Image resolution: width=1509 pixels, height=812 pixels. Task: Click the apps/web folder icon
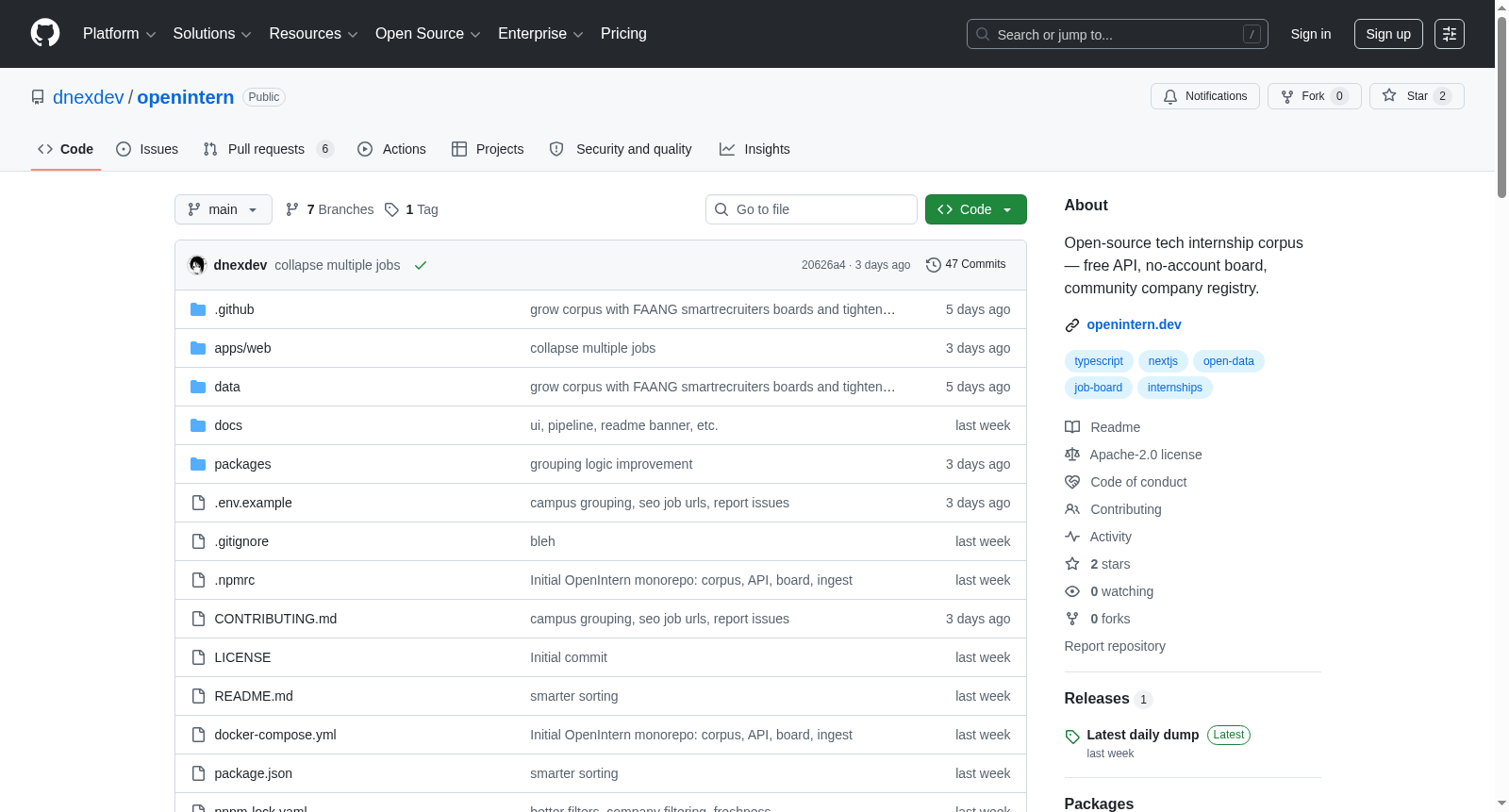(x=198, y=348)
